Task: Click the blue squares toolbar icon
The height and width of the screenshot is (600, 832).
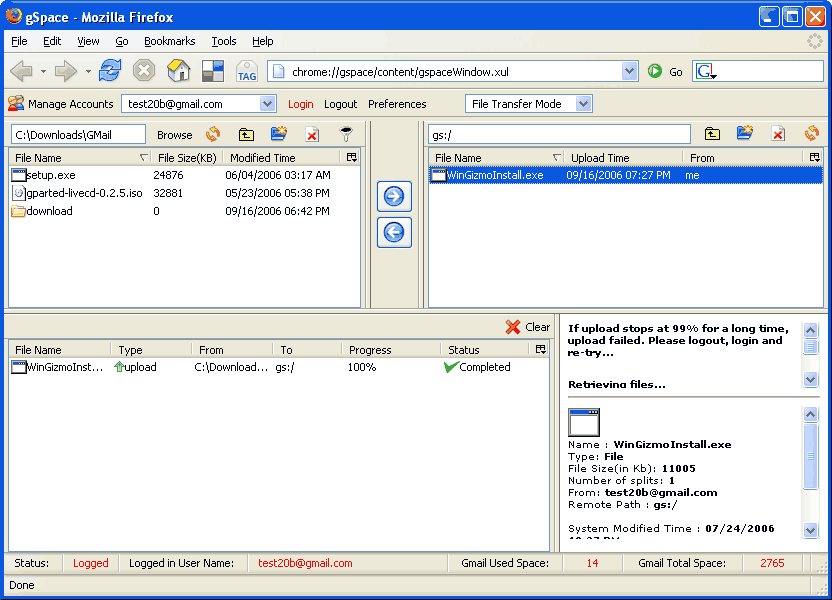Action: click(213, 71)
